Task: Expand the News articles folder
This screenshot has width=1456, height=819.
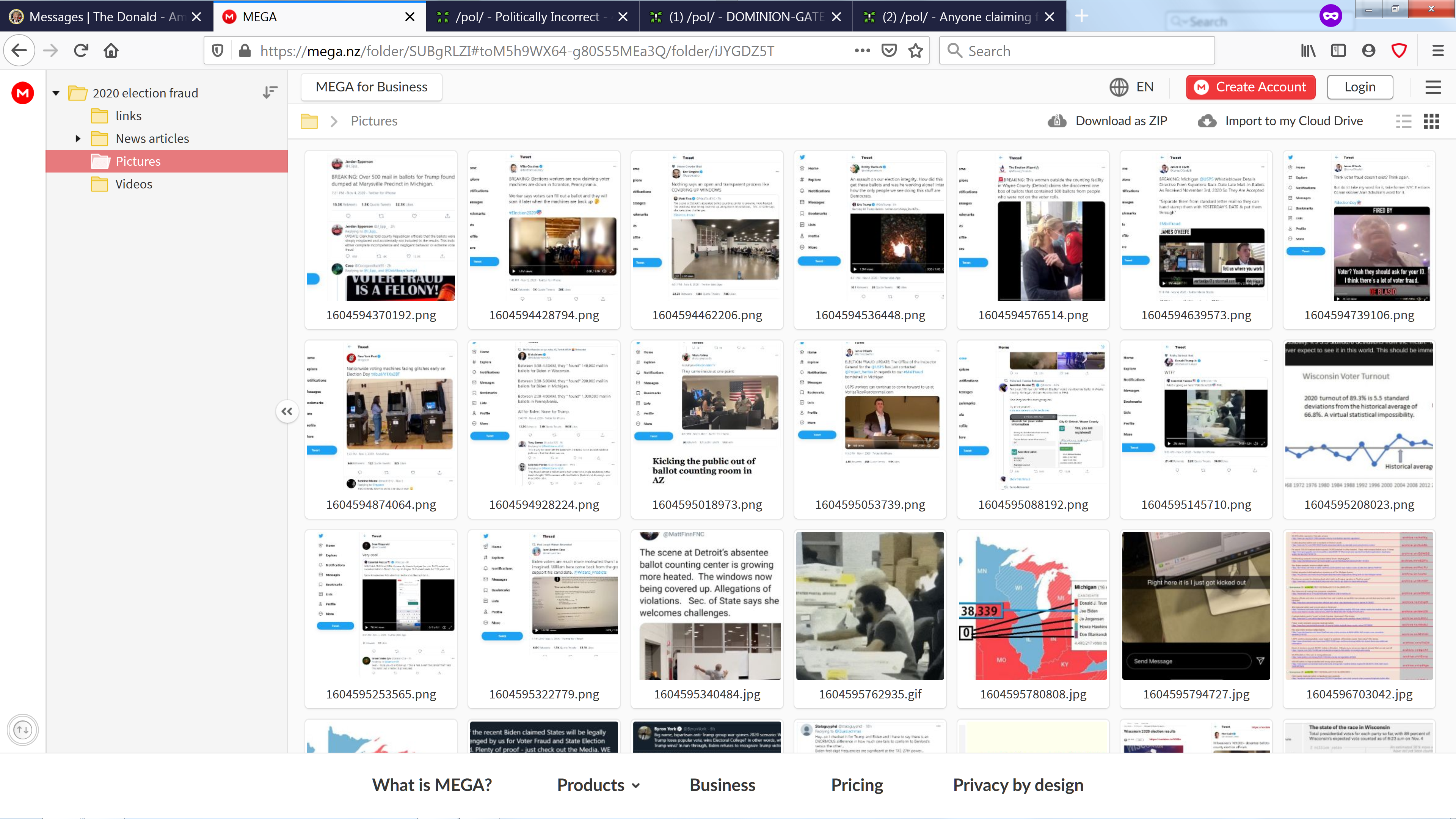Action: (78, 138)
